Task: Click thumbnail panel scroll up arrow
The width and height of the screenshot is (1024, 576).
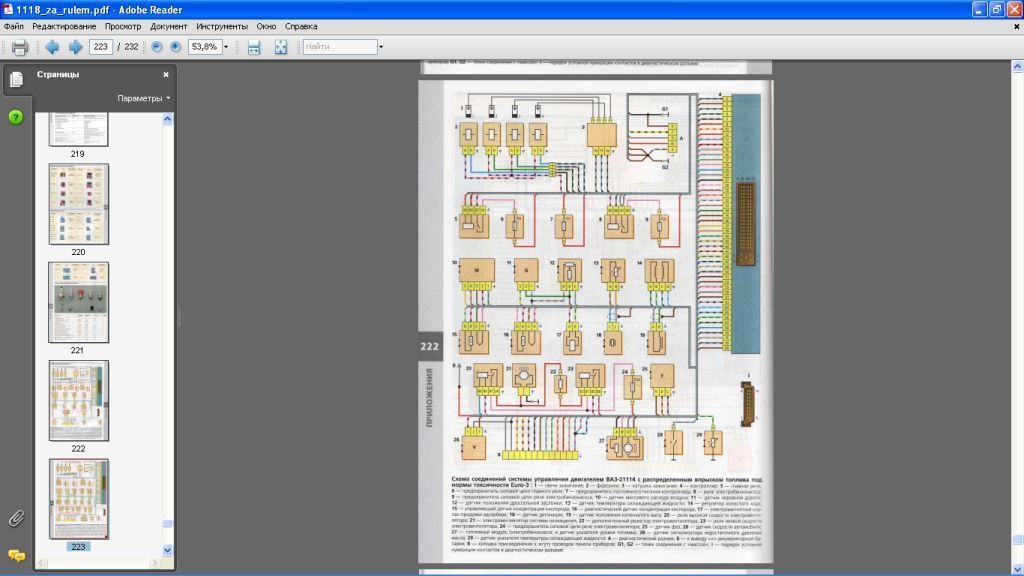Action: (x=168, y=120)
